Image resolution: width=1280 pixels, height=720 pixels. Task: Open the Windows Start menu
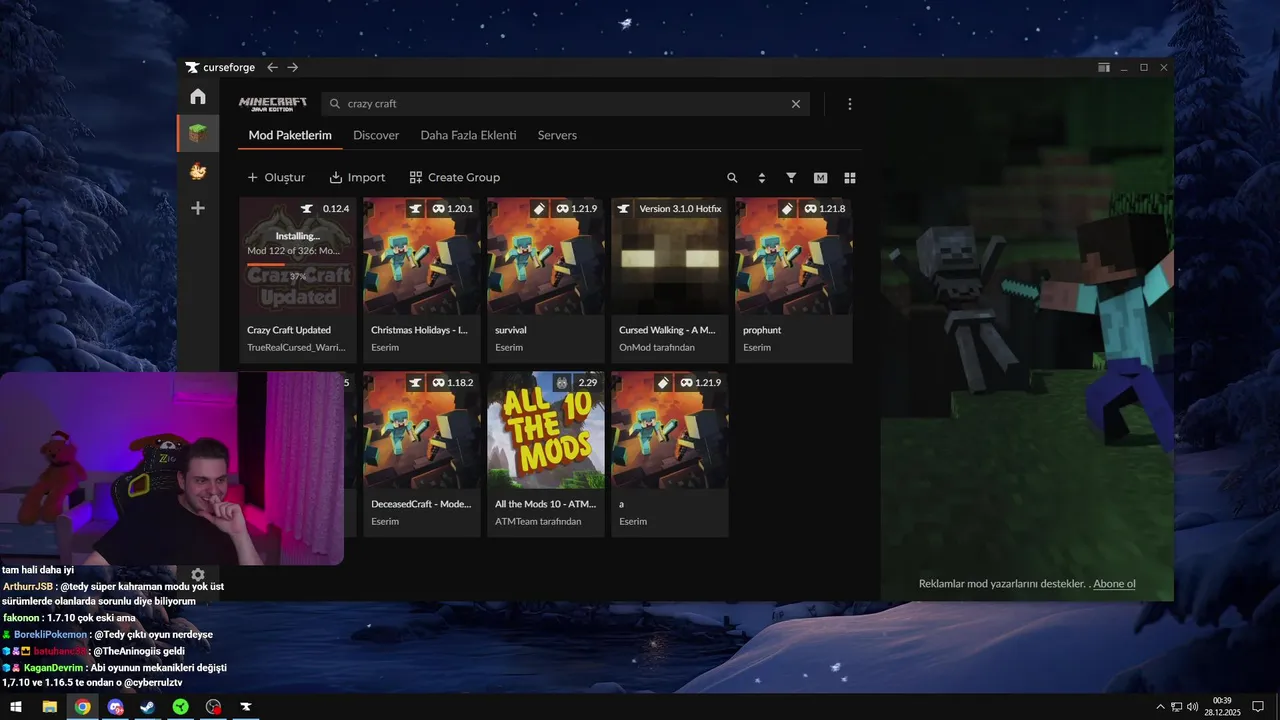(16, 707)
